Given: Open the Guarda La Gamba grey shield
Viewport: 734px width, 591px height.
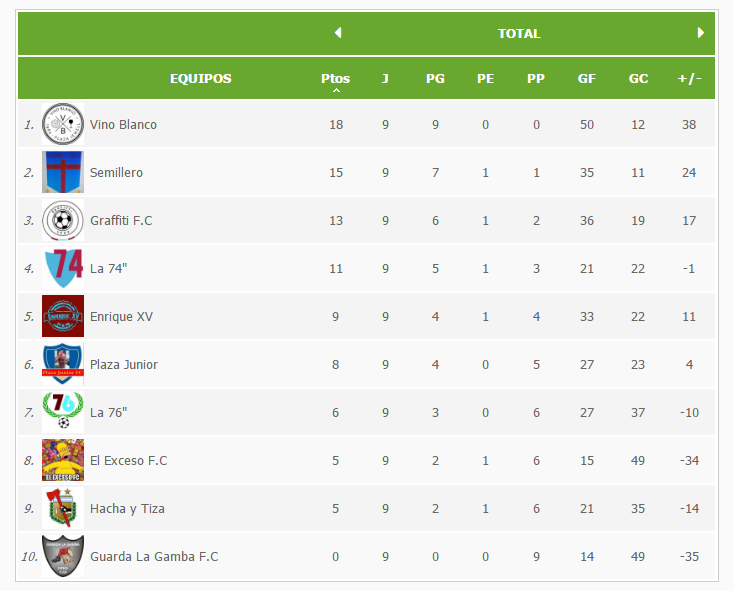Looking at the screenshot, I should tap(63, 556).
